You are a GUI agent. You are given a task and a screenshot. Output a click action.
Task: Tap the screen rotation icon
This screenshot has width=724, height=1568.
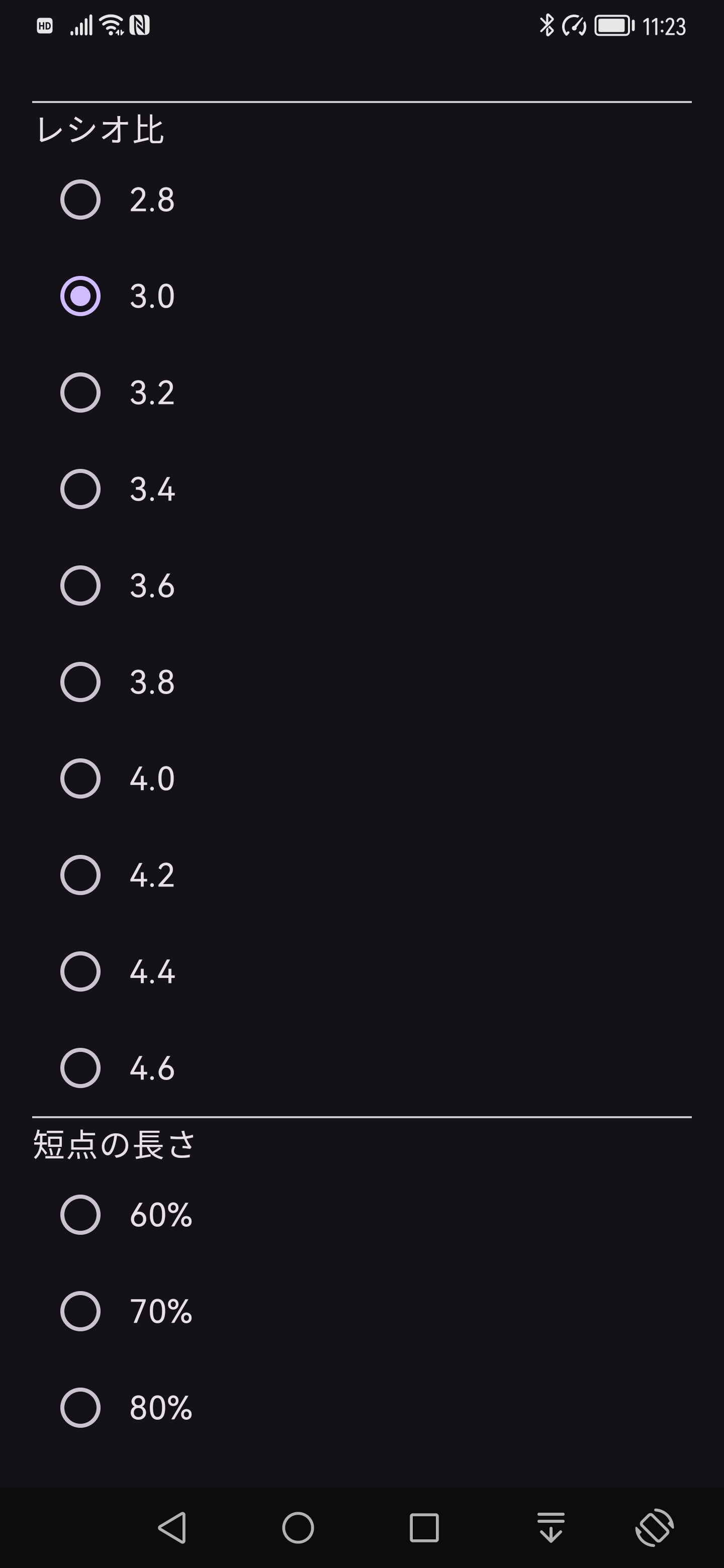click(x=655, y=1527)
